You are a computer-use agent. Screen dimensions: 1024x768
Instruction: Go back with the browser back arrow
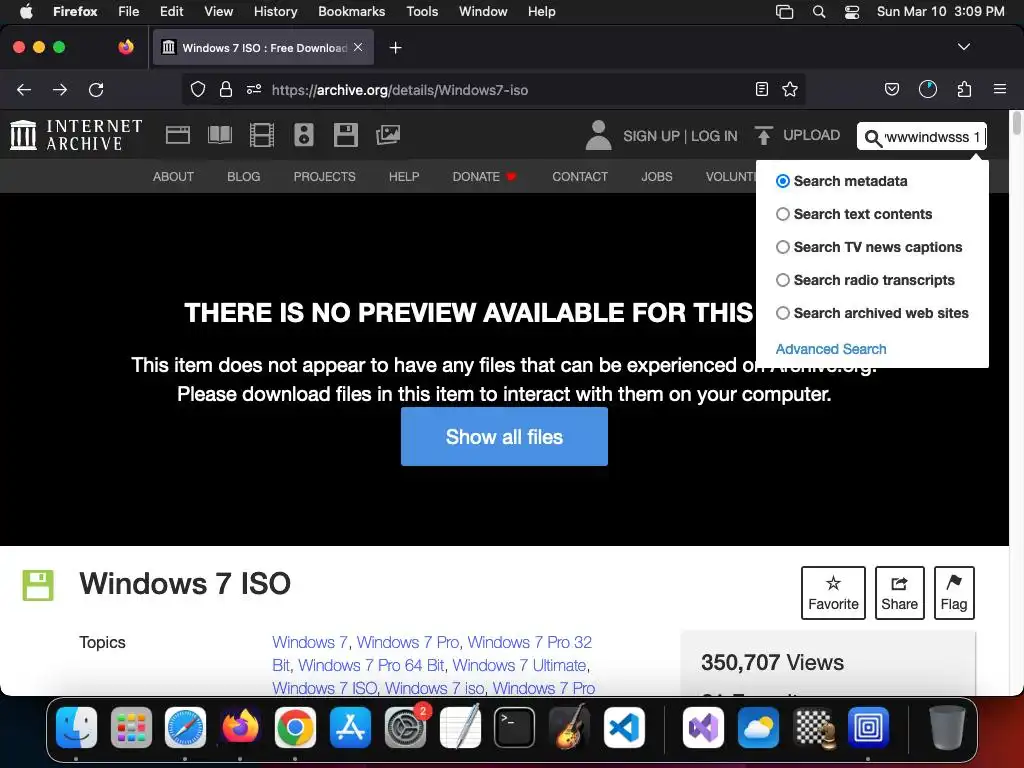(24, 89)
